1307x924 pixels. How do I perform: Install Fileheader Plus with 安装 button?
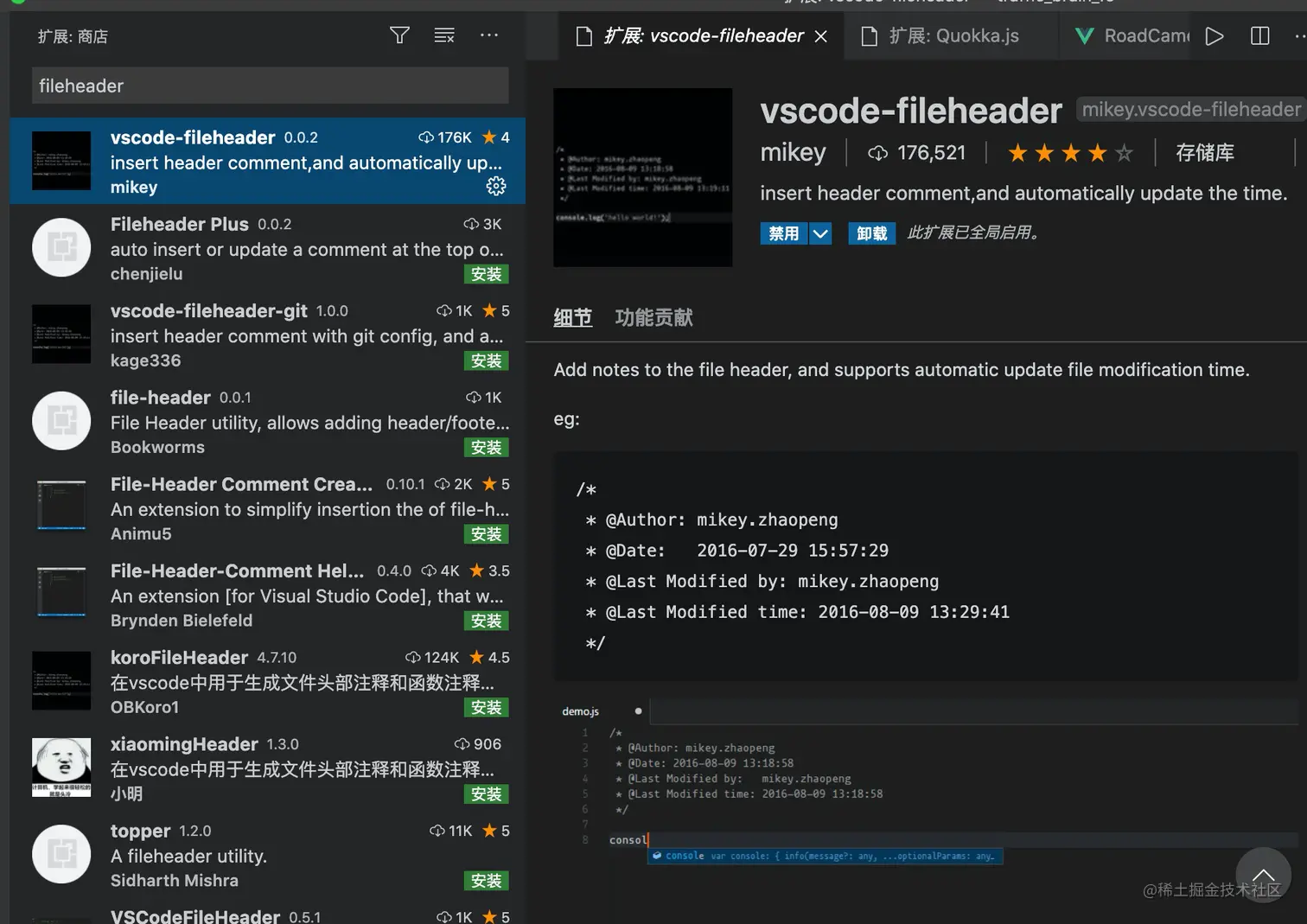[x=486, y=274]
